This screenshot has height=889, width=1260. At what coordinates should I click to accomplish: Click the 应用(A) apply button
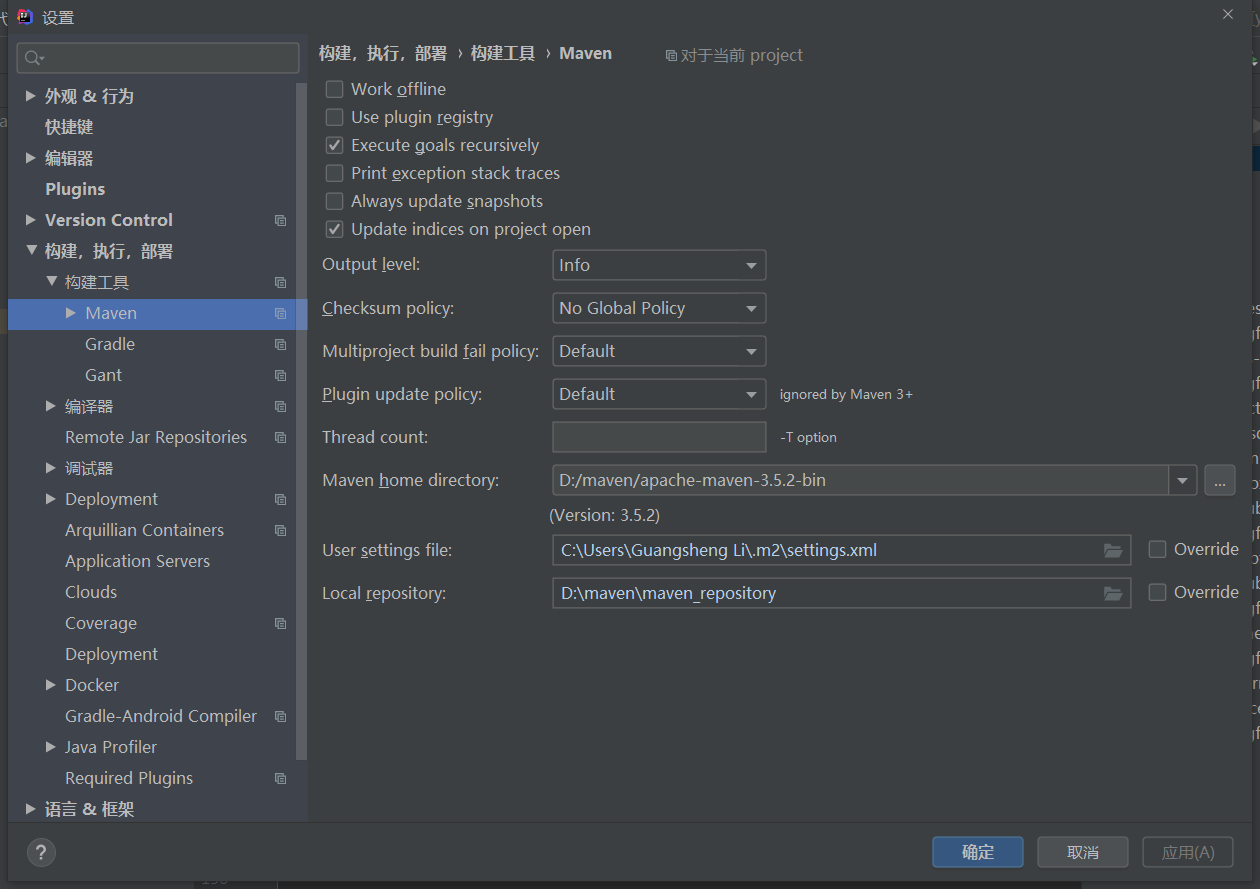coord(1188,852)
